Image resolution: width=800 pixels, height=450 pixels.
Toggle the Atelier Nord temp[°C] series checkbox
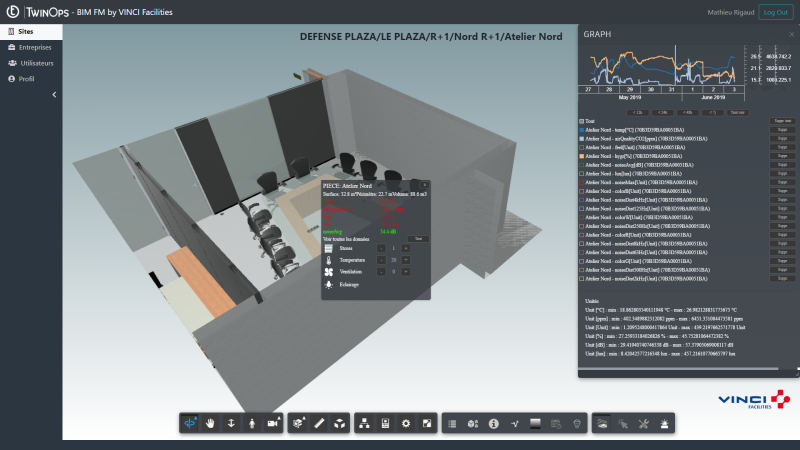tap(583, 130)
